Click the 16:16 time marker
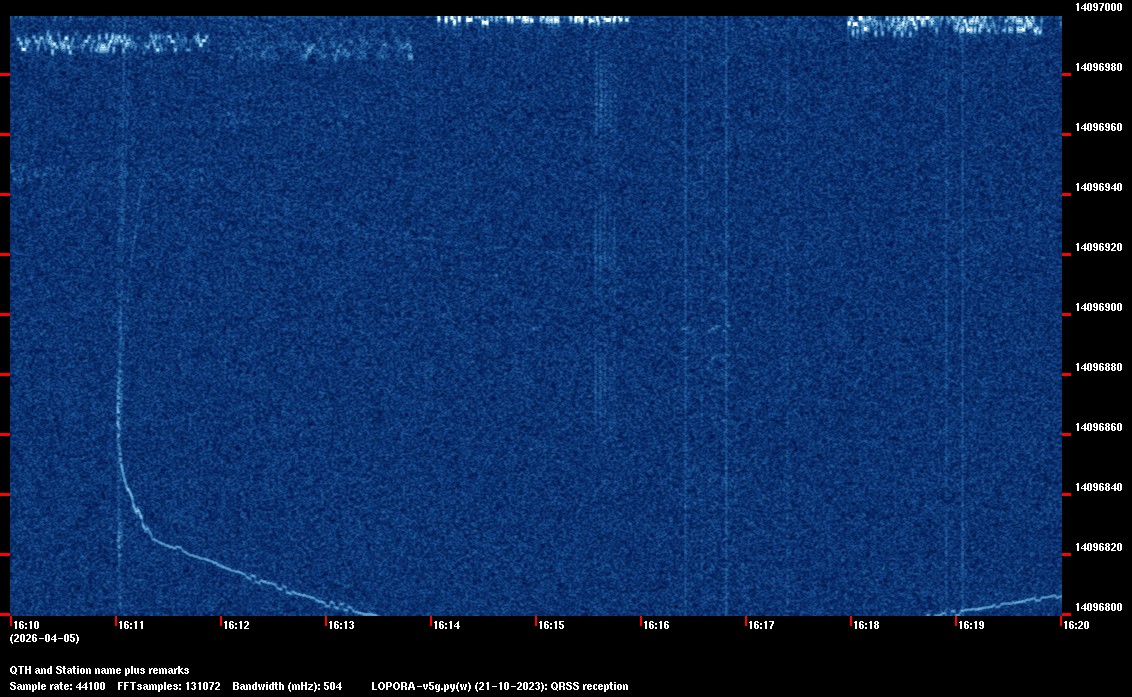This screenshot has height=697, width=1132. coord(656,625)
